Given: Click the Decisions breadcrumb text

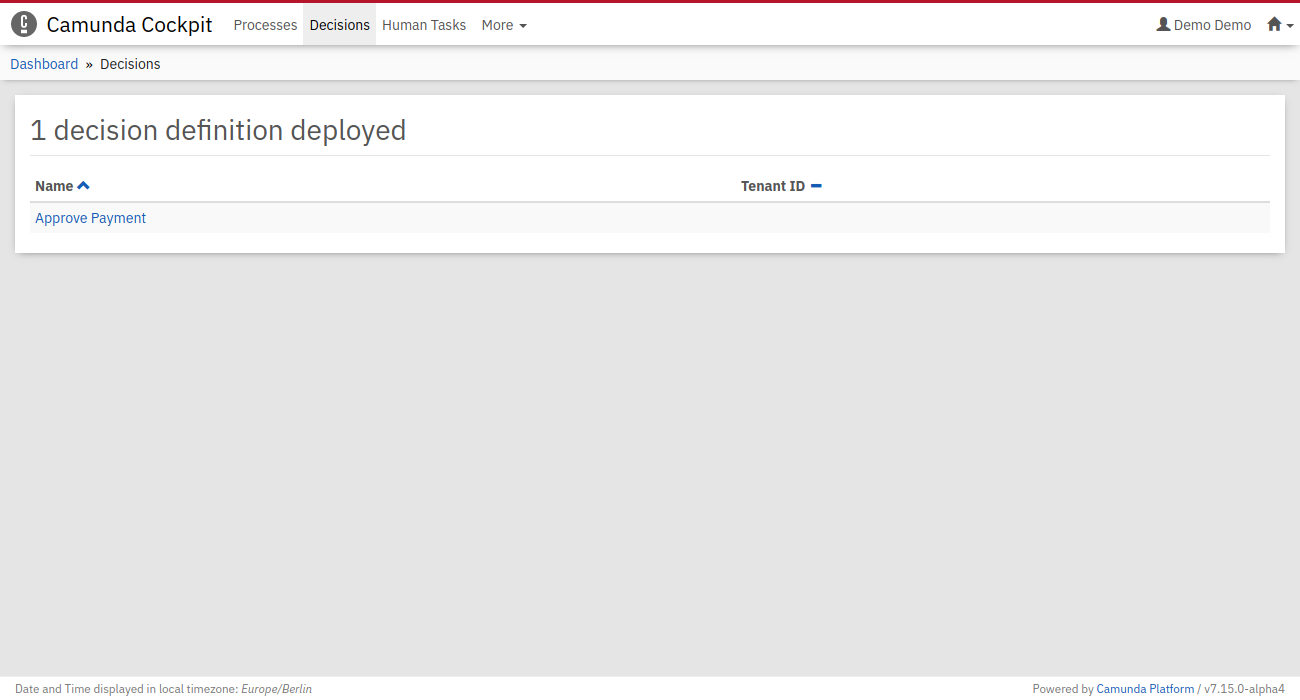Looking at the screenshot, I should pos(130,64).
